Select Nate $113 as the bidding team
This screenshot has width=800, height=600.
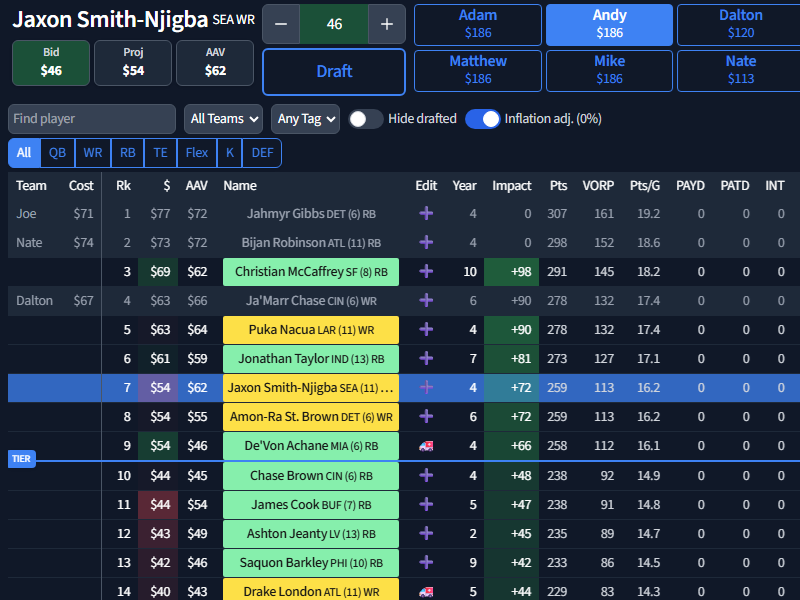click(741, 70)
